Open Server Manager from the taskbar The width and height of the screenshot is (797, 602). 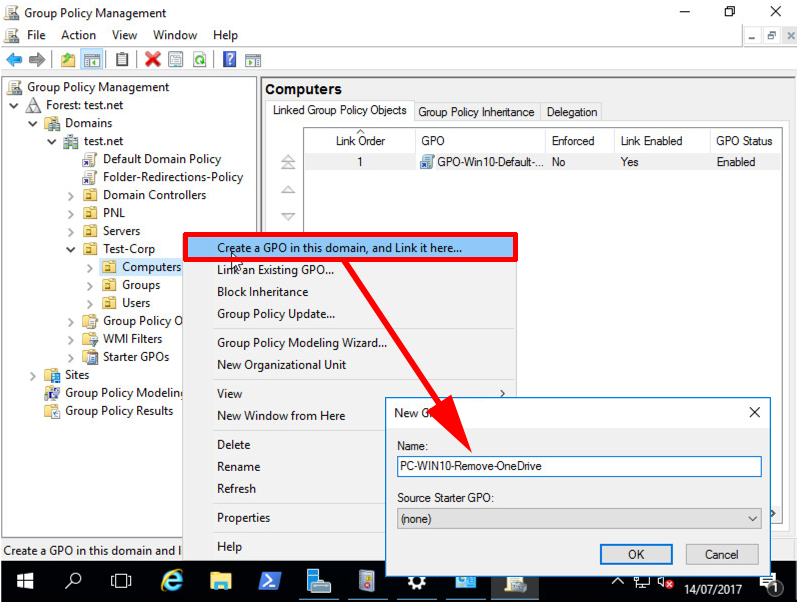318,581
